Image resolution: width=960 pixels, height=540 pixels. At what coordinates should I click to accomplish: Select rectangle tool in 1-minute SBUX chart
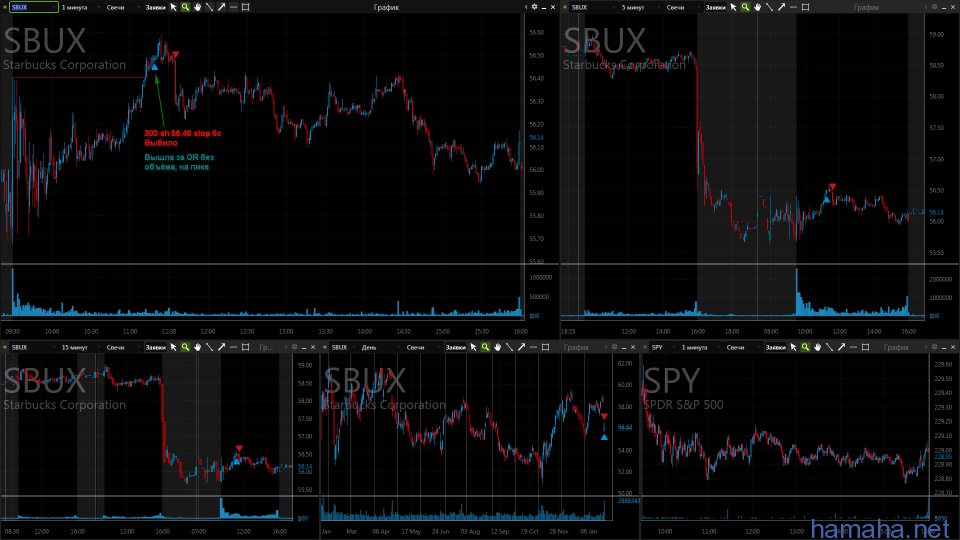click(246, 7)
